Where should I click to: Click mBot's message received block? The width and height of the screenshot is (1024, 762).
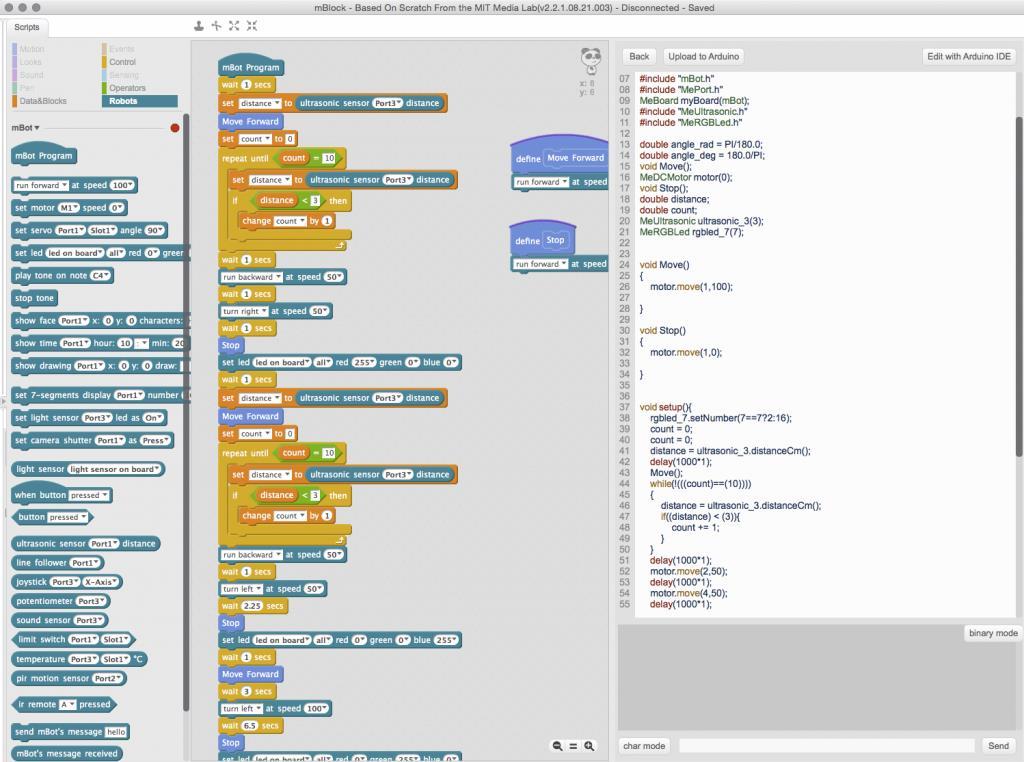pos(67,754)
